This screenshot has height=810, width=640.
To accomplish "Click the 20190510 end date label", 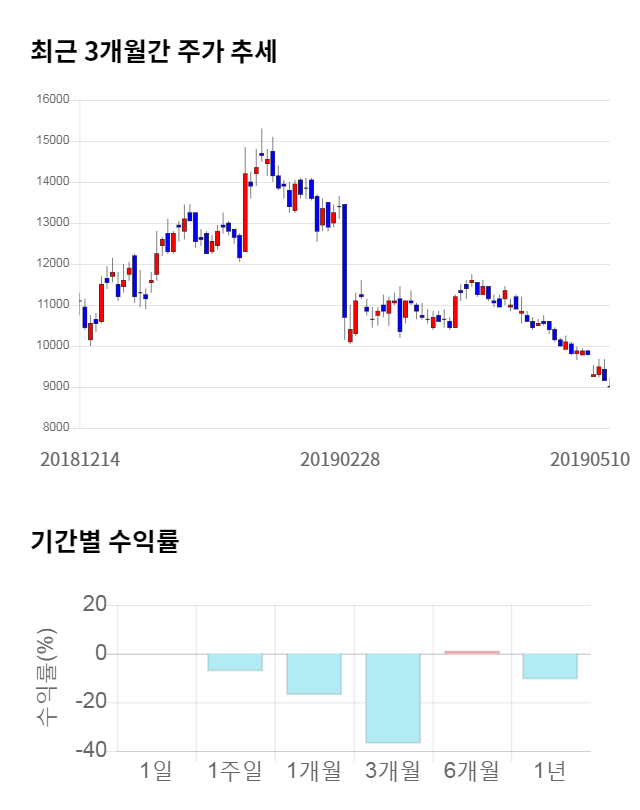I will (590, 460).
